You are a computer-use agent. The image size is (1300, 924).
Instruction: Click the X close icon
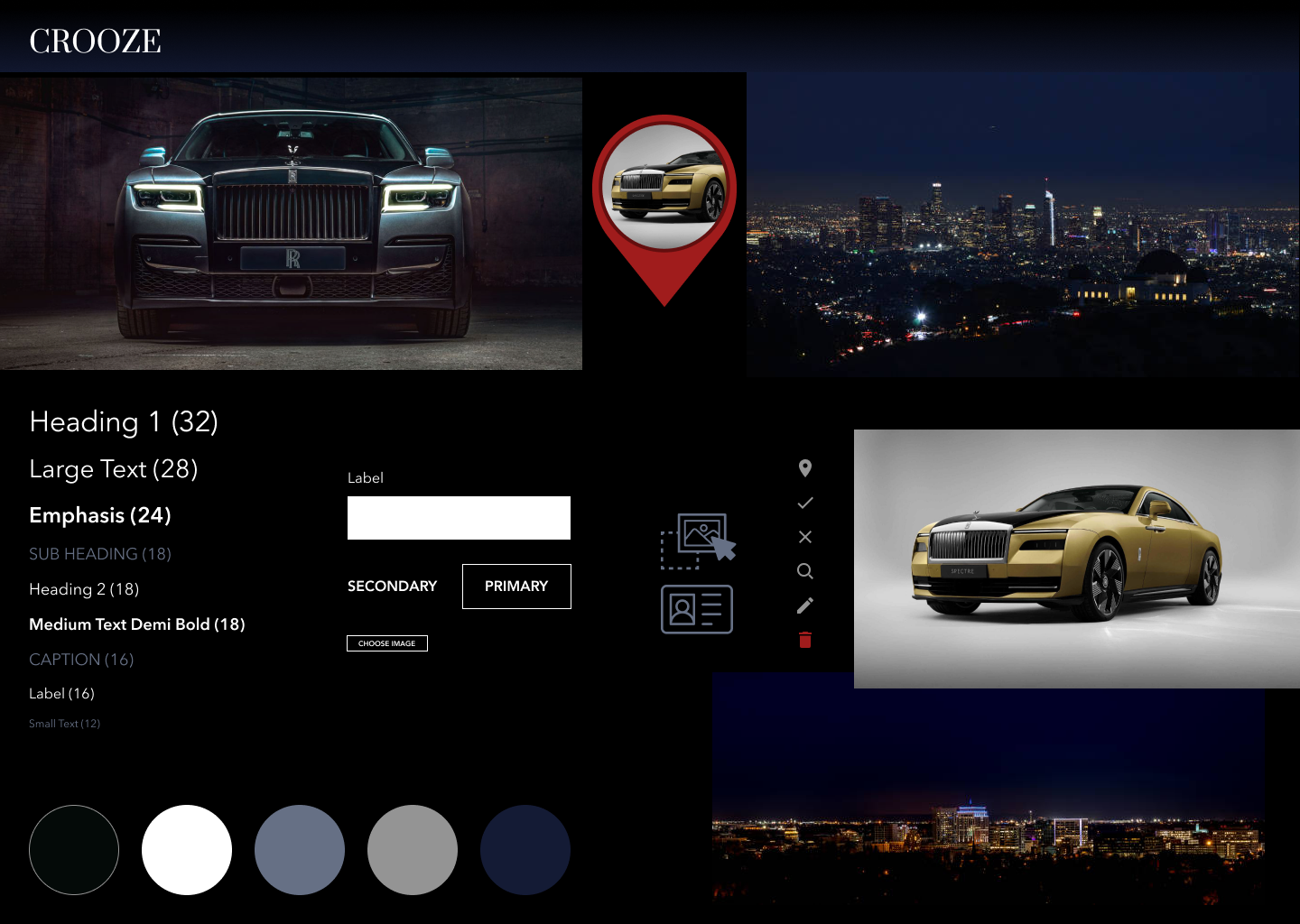pyautogui.click(x=805, y=537)
